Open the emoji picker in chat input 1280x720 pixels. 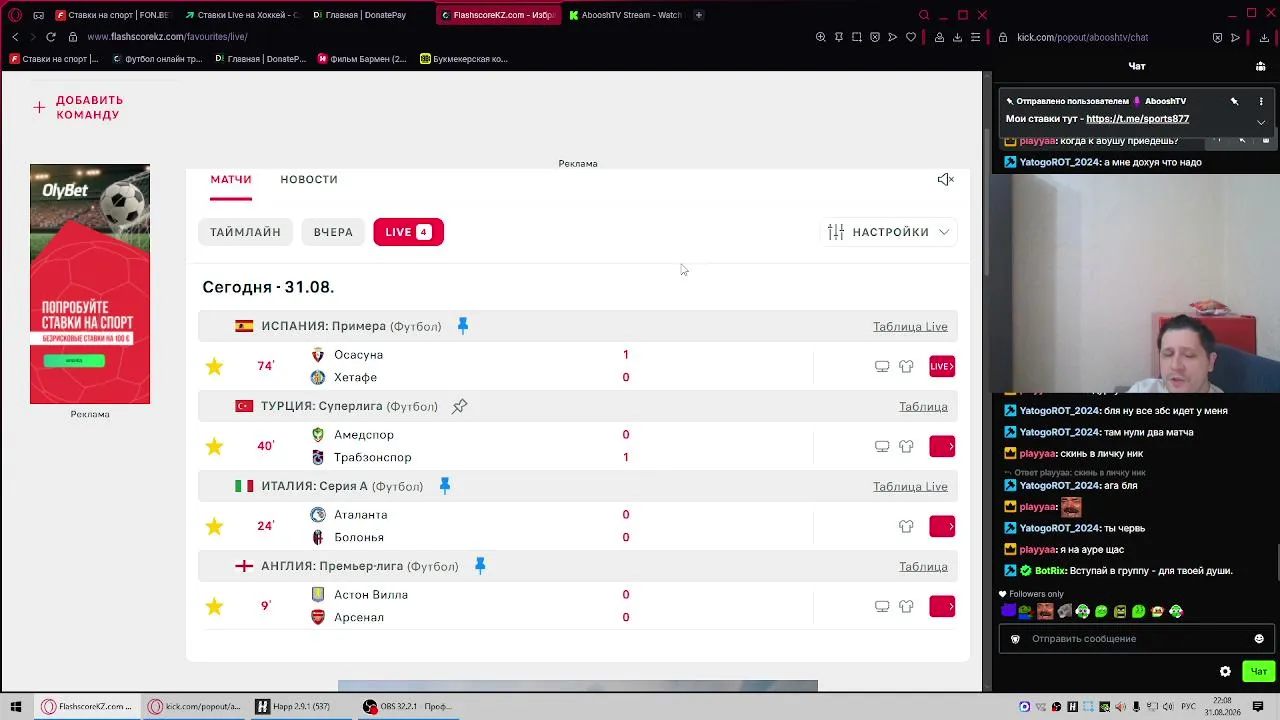[x=1259, y=639]
